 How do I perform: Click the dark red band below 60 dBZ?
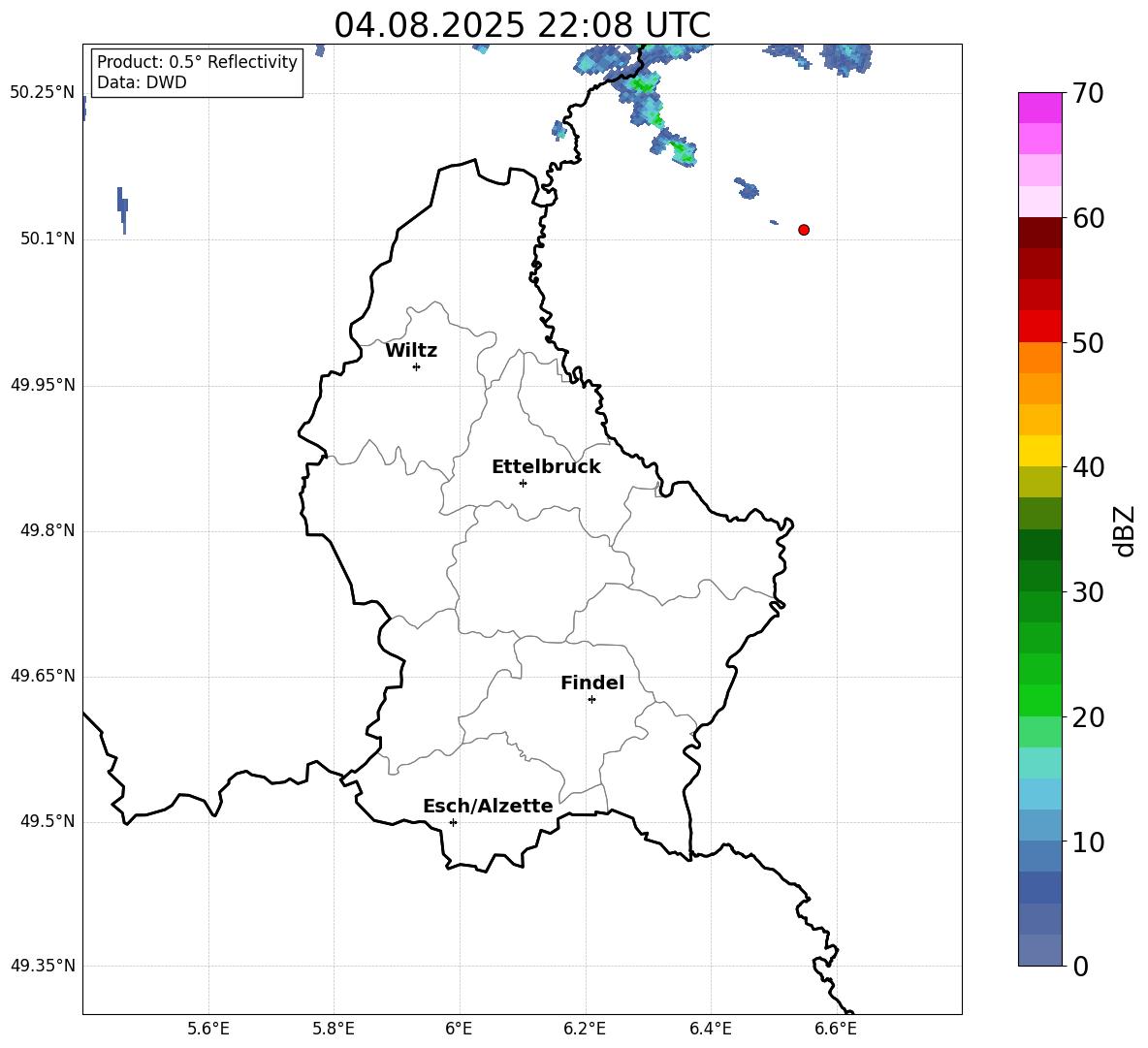1039,233
